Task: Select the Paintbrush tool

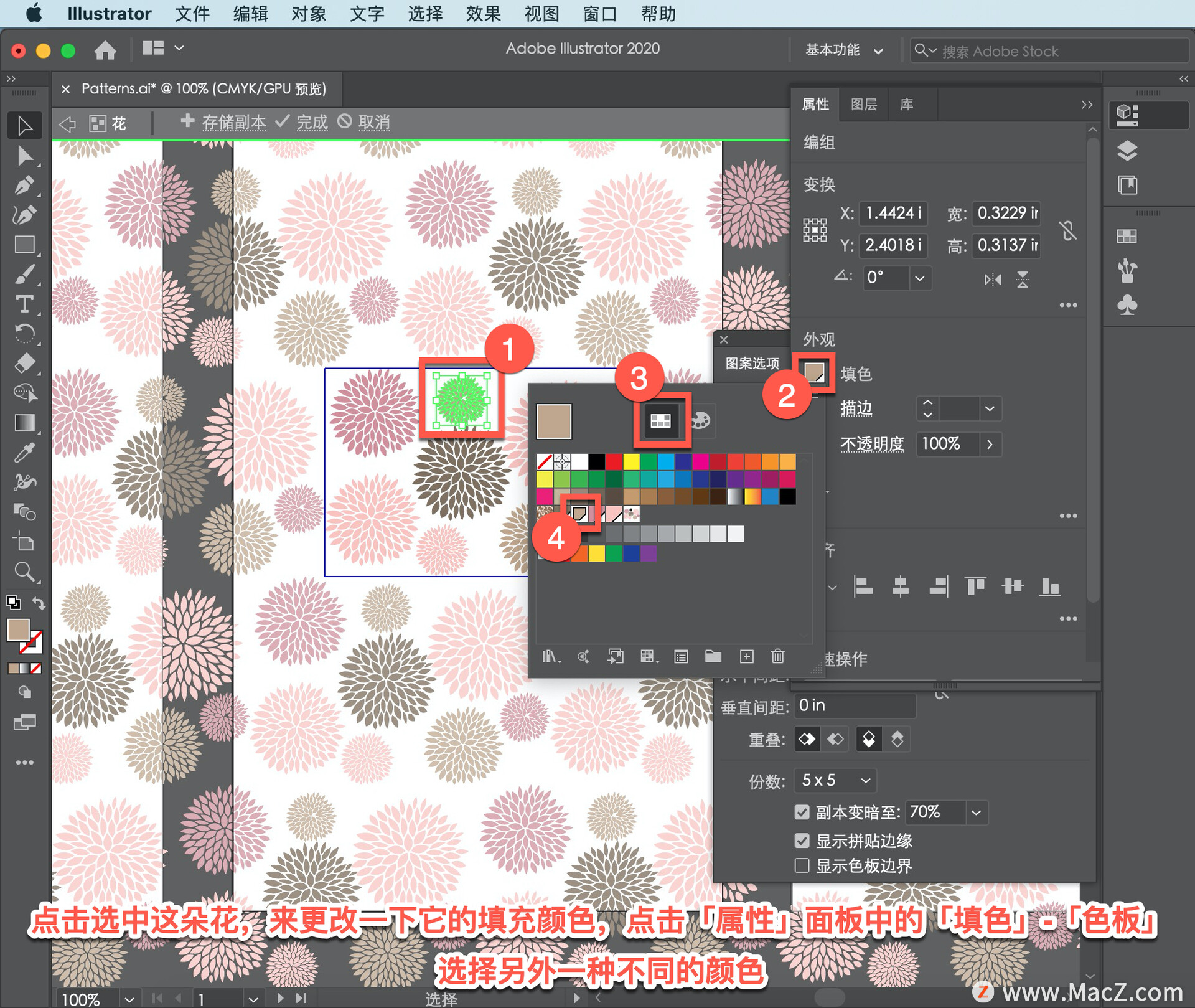Action: point(25,275)
